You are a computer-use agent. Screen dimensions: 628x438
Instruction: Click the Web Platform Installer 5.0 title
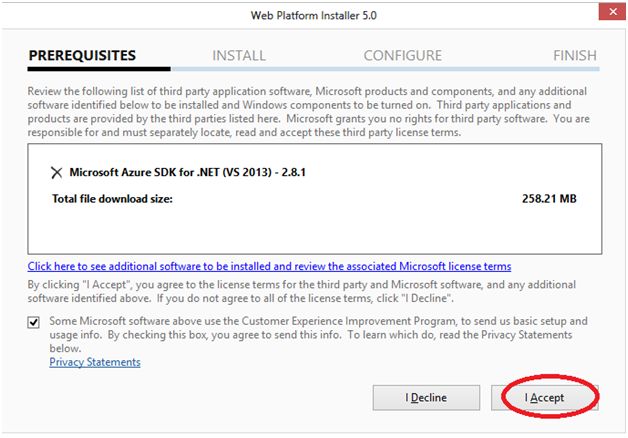313,16
